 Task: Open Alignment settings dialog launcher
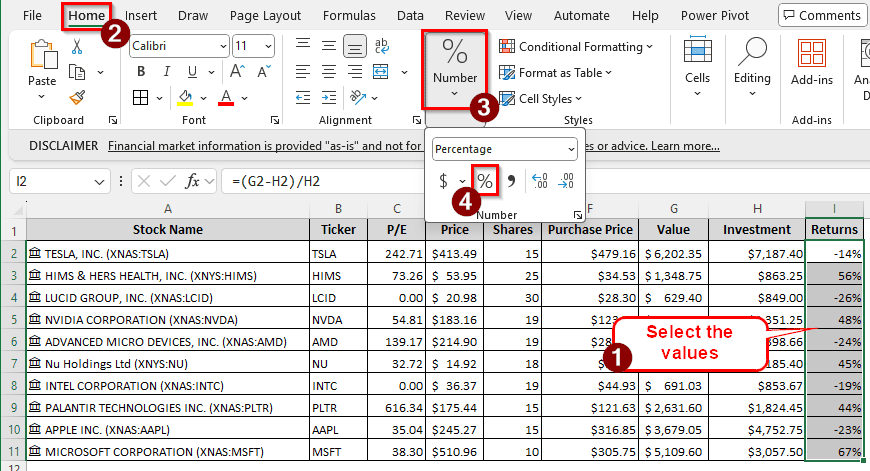(x=417, y=120)
